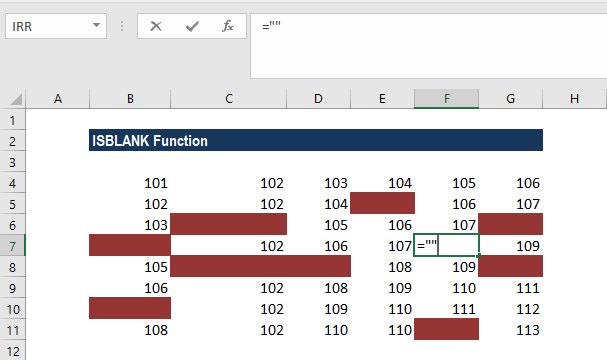The width and height of the screenshot is (607, 360).
Task: Select cell G5 containing 107
Action: click(x=511, y=204)
